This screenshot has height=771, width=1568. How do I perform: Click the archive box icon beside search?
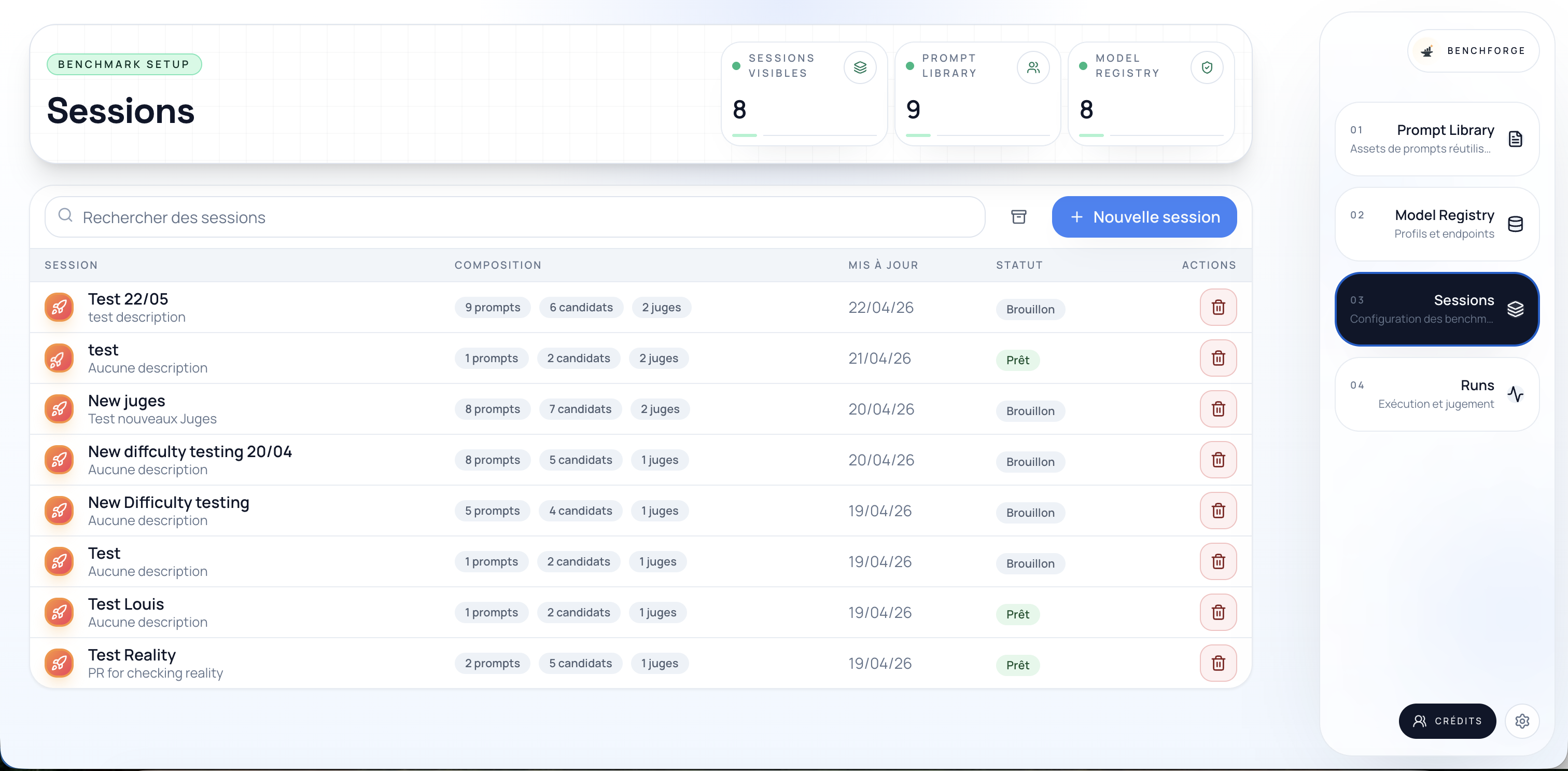pyautogui.click(x=1018, y=217)
